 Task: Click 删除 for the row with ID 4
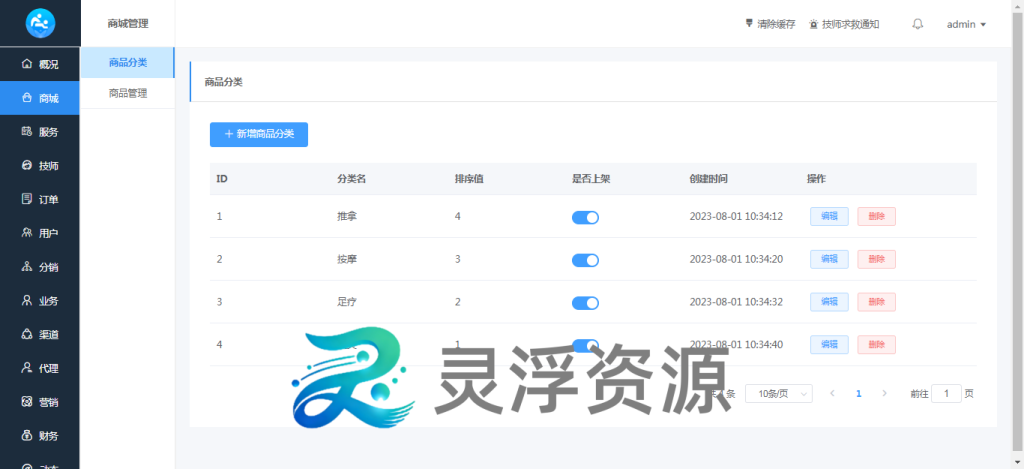pyautogui.click(x=876, y=344)
